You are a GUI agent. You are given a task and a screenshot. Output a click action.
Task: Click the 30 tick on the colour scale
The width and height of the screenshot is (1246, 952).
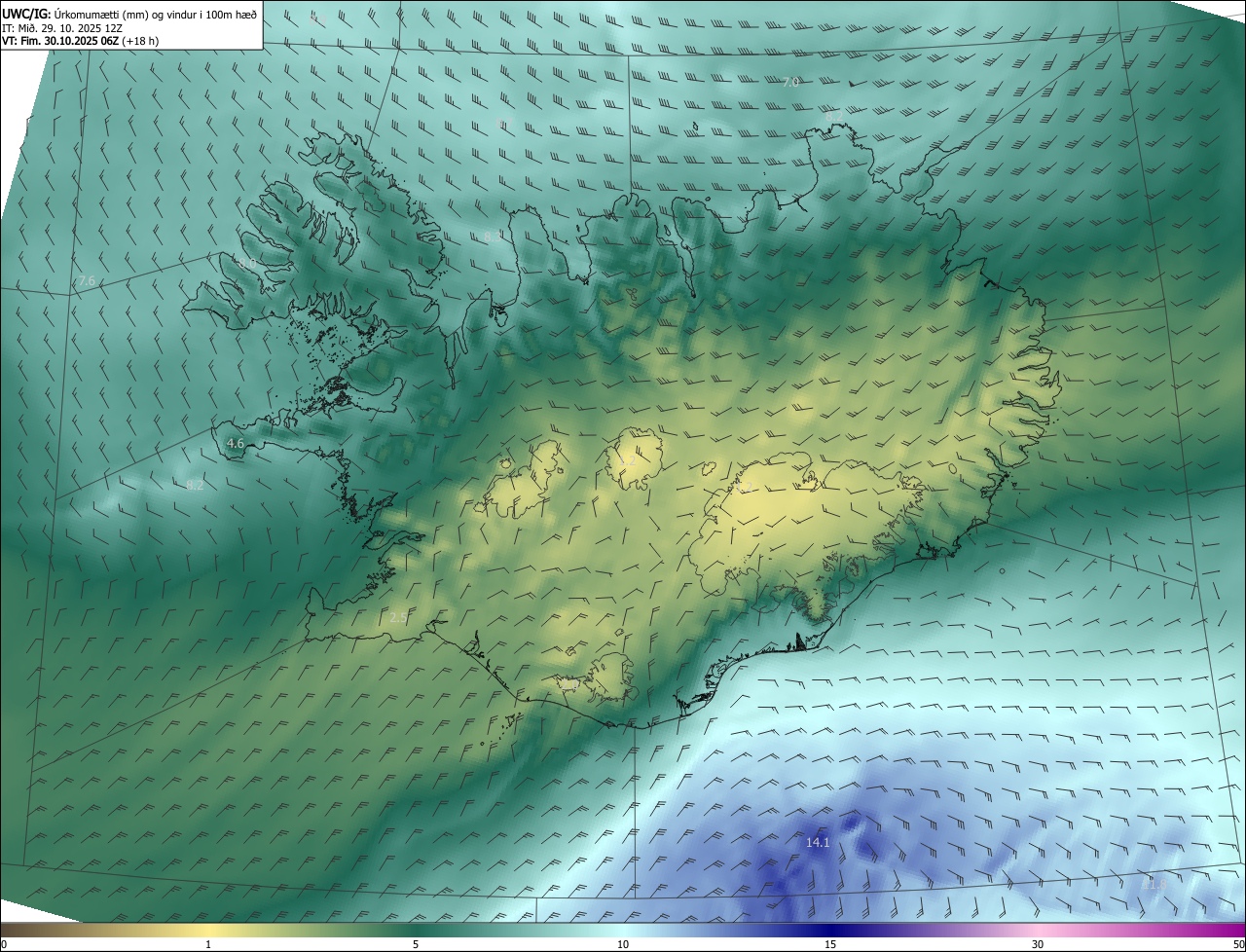(x=1038, y=944)
